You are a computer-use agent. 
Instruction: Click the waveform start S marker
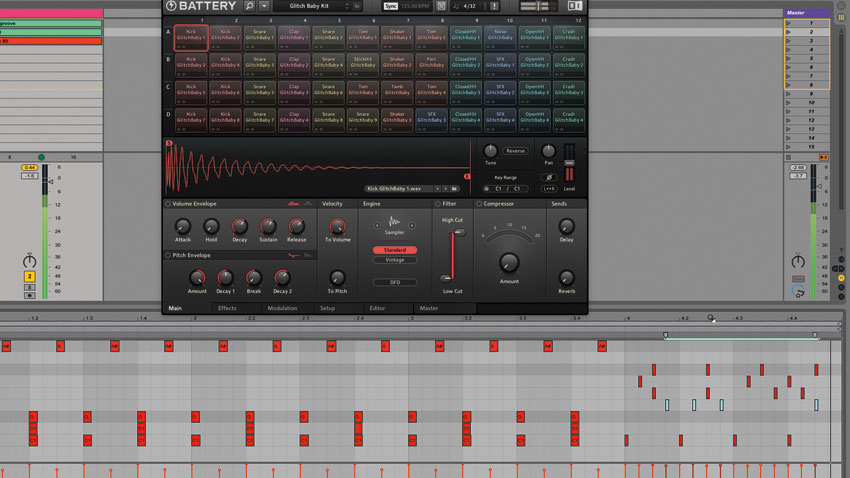click(x=169, y=143)
